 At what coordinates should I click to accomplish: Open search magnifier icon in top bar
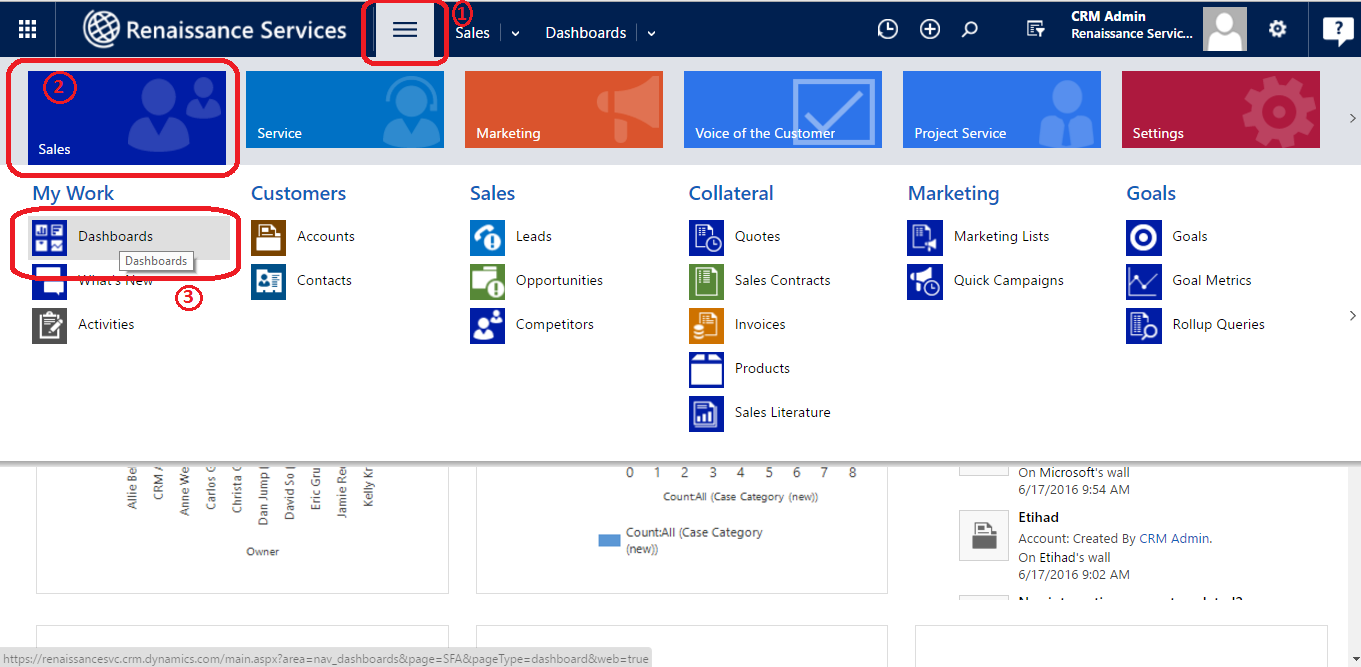(969, 30)
